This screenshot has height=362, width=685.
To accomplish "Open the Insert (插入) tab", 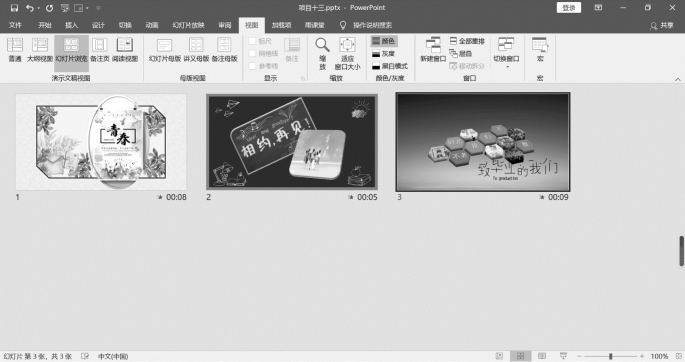I will tap(71, 25).
